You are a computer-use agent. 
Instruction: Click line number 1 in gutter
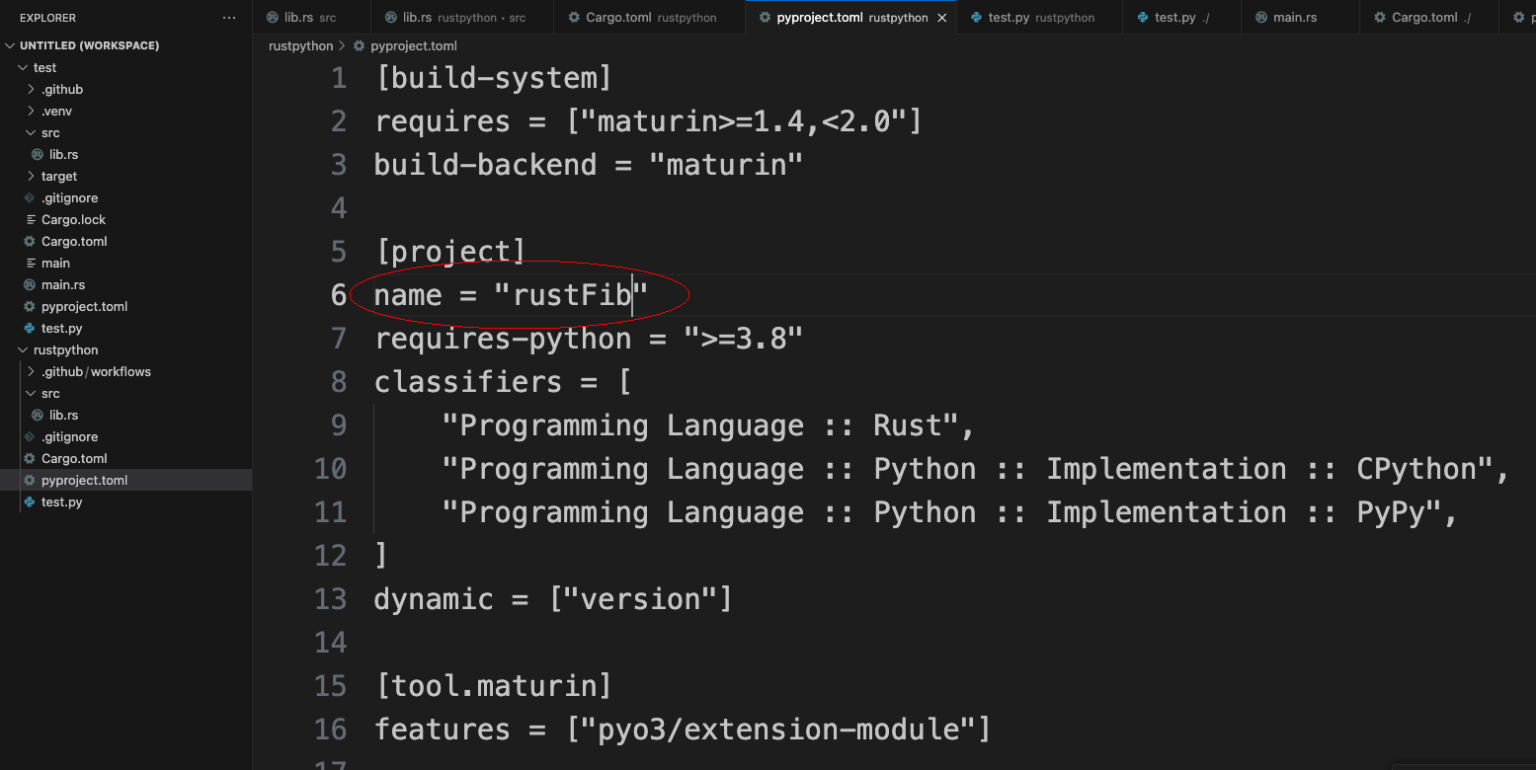tap(338, 78)
